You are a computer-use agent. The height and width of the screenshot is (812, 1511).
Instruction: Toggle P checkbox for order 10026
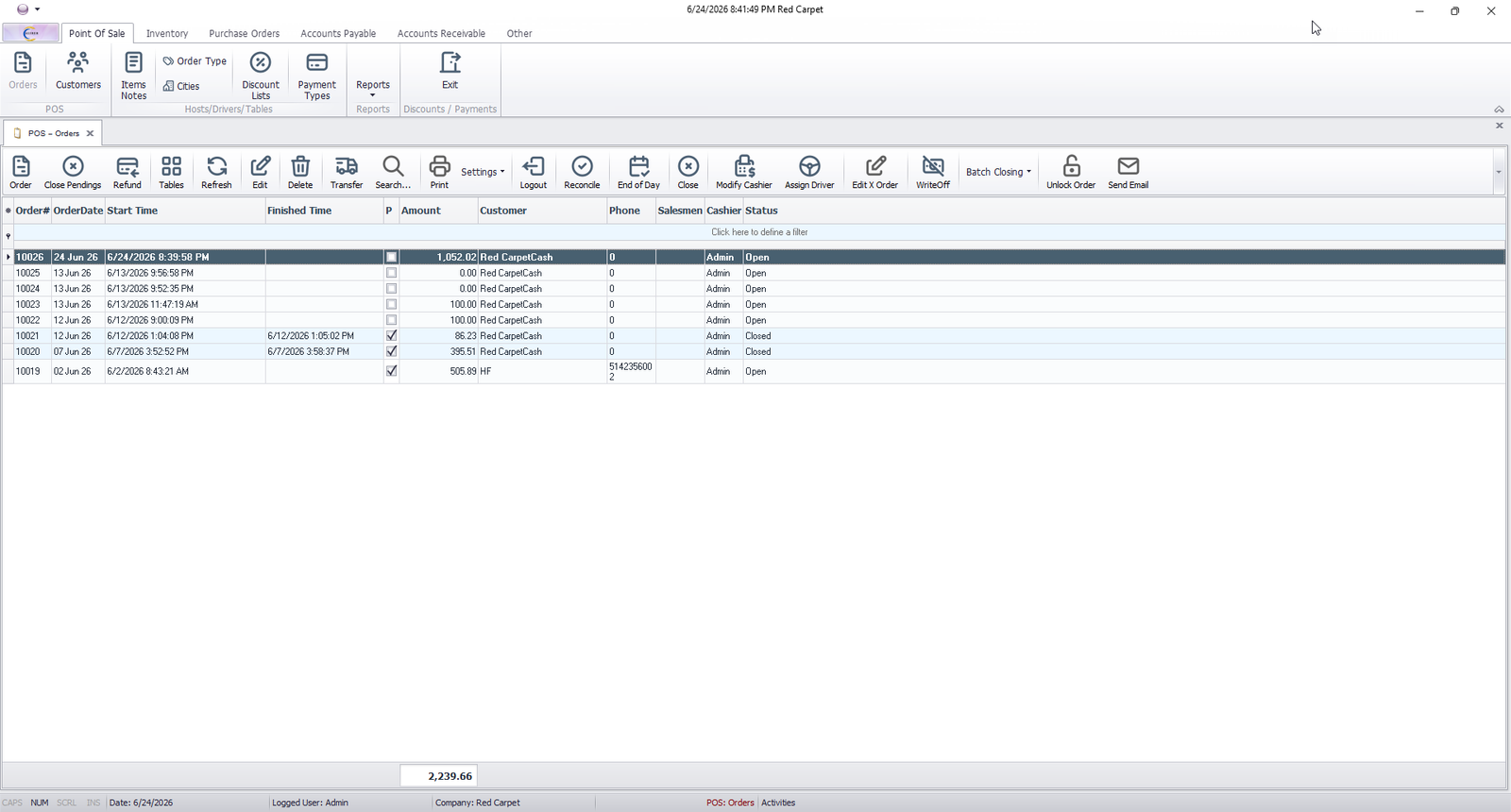coord(391,257)
